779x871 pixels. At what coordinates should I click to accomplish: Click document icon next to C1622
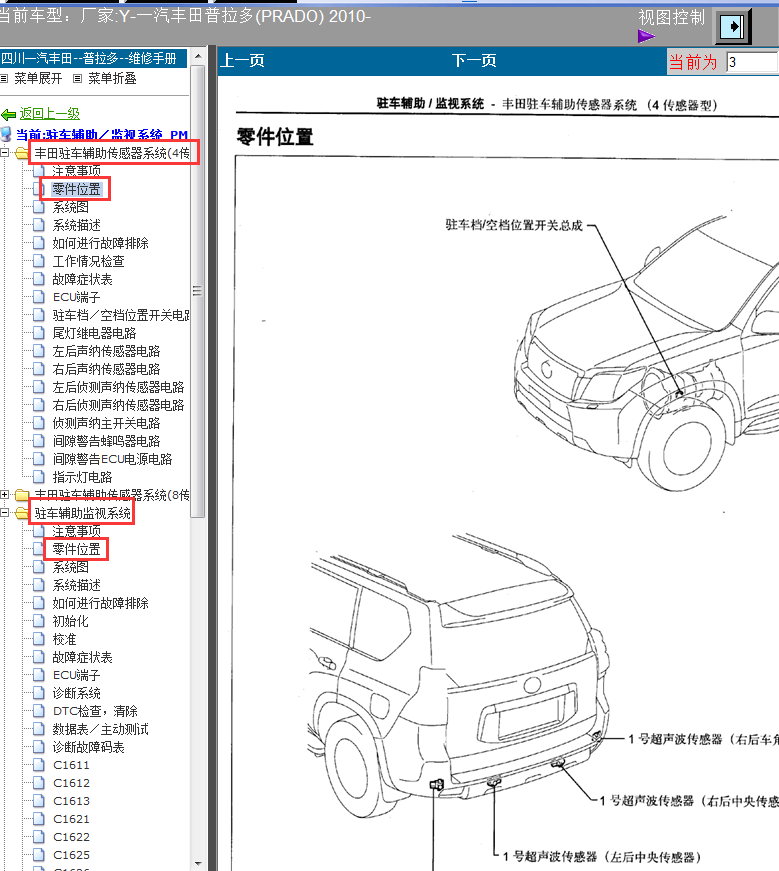click(38, 837)
